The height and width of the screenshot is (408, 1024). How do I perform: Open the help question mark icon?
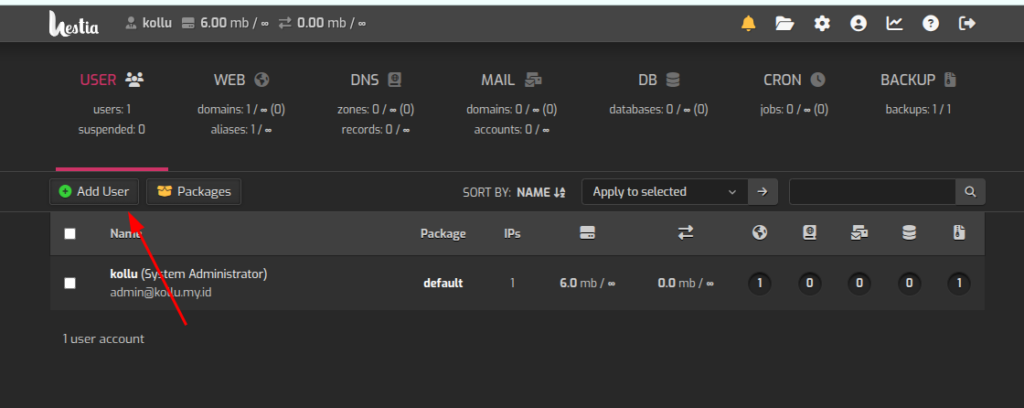point(930,24)
